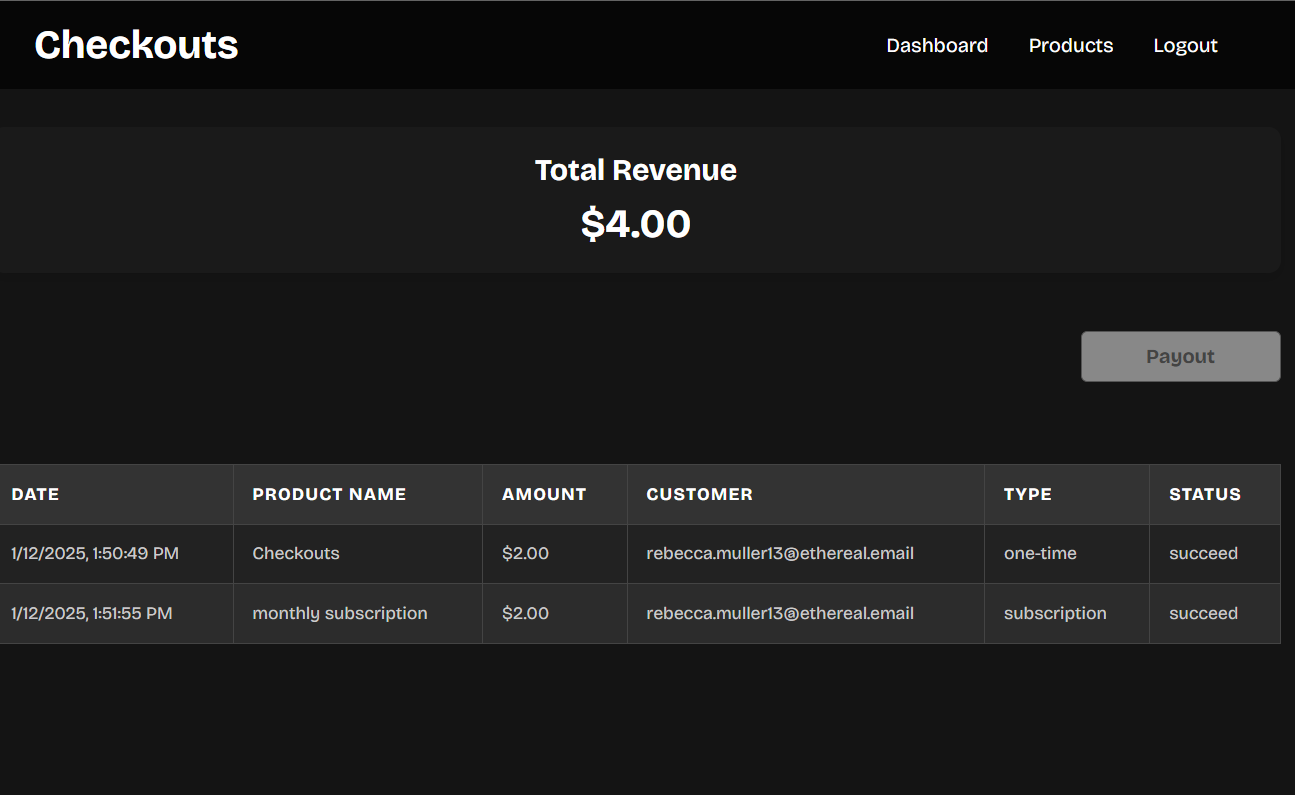Image resolution: width=1295 pixels, height=795 pixels.
Task: Click the succeed status on first row
Action: coord(1203,553)
